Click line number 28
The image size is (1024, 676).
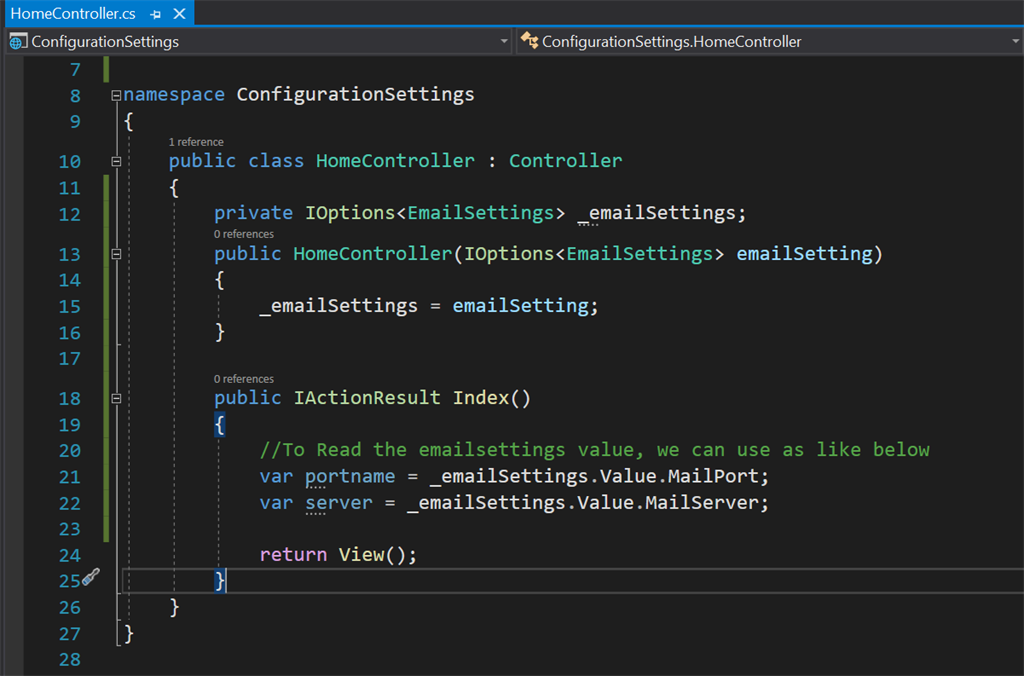click(x=70, y=660)
